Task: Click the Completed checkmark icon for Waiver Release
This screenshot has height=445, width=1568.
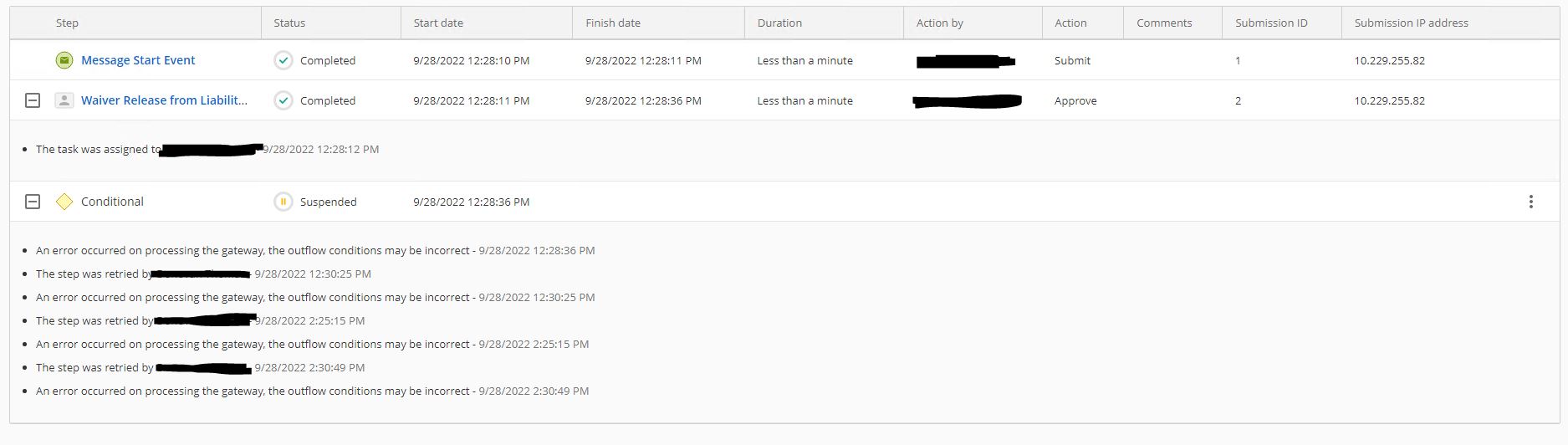Action: (x=283, y=100)
